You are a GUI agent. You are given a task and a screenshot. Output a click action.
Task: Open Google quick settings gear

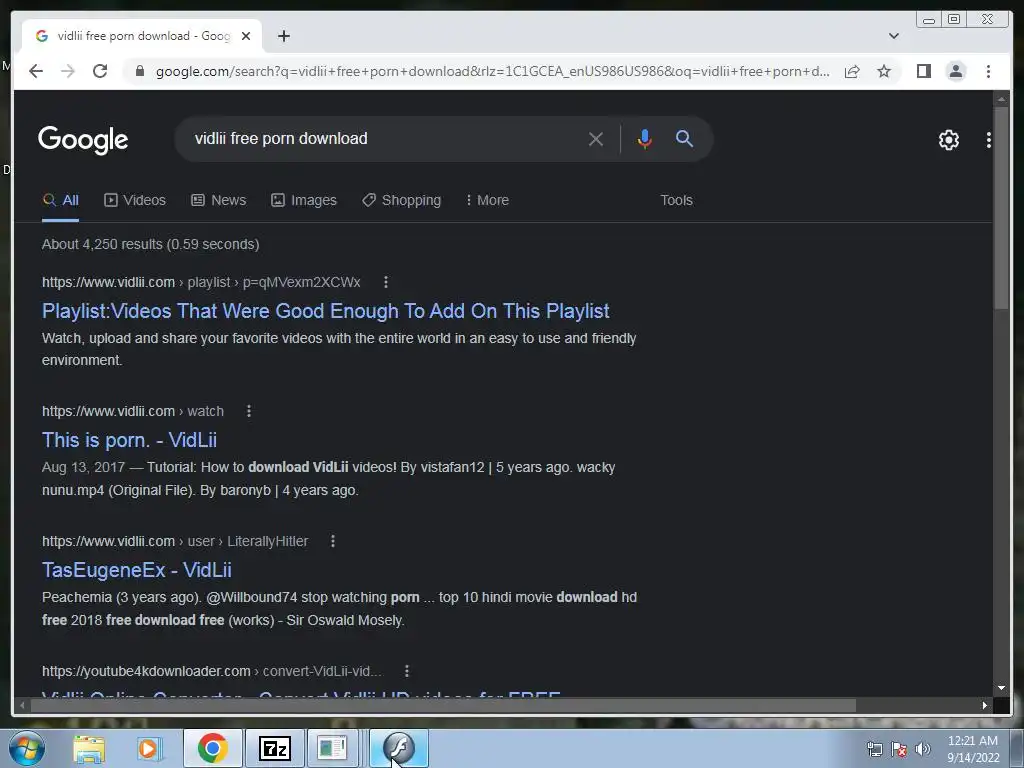[948, 140]
